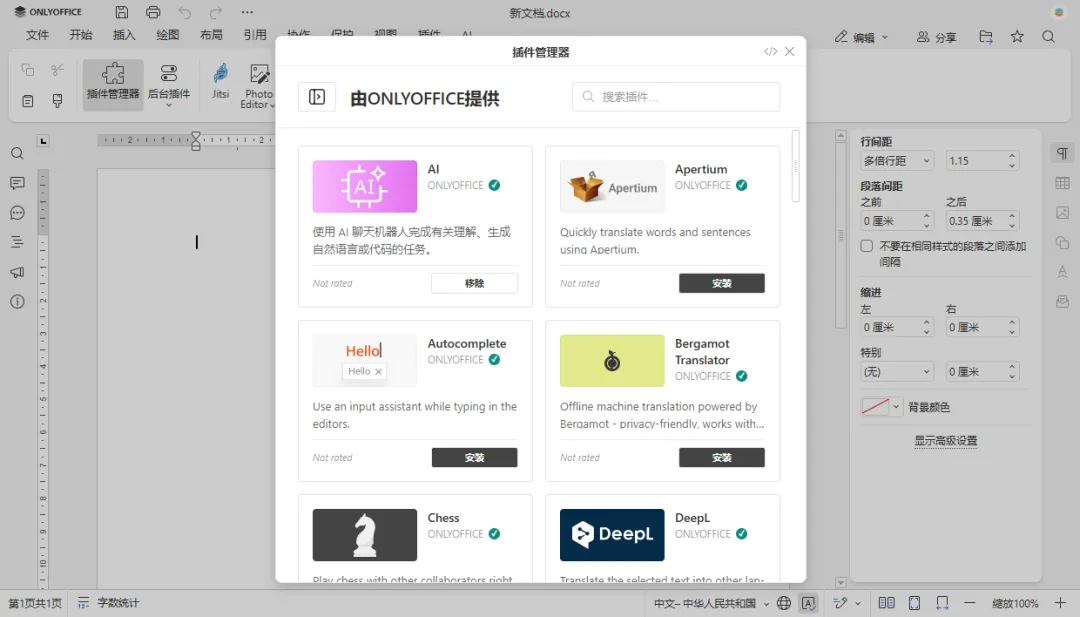
Task: Open the 插件管理器 plugin manager ribbon button
Action: tap(113, 85)
